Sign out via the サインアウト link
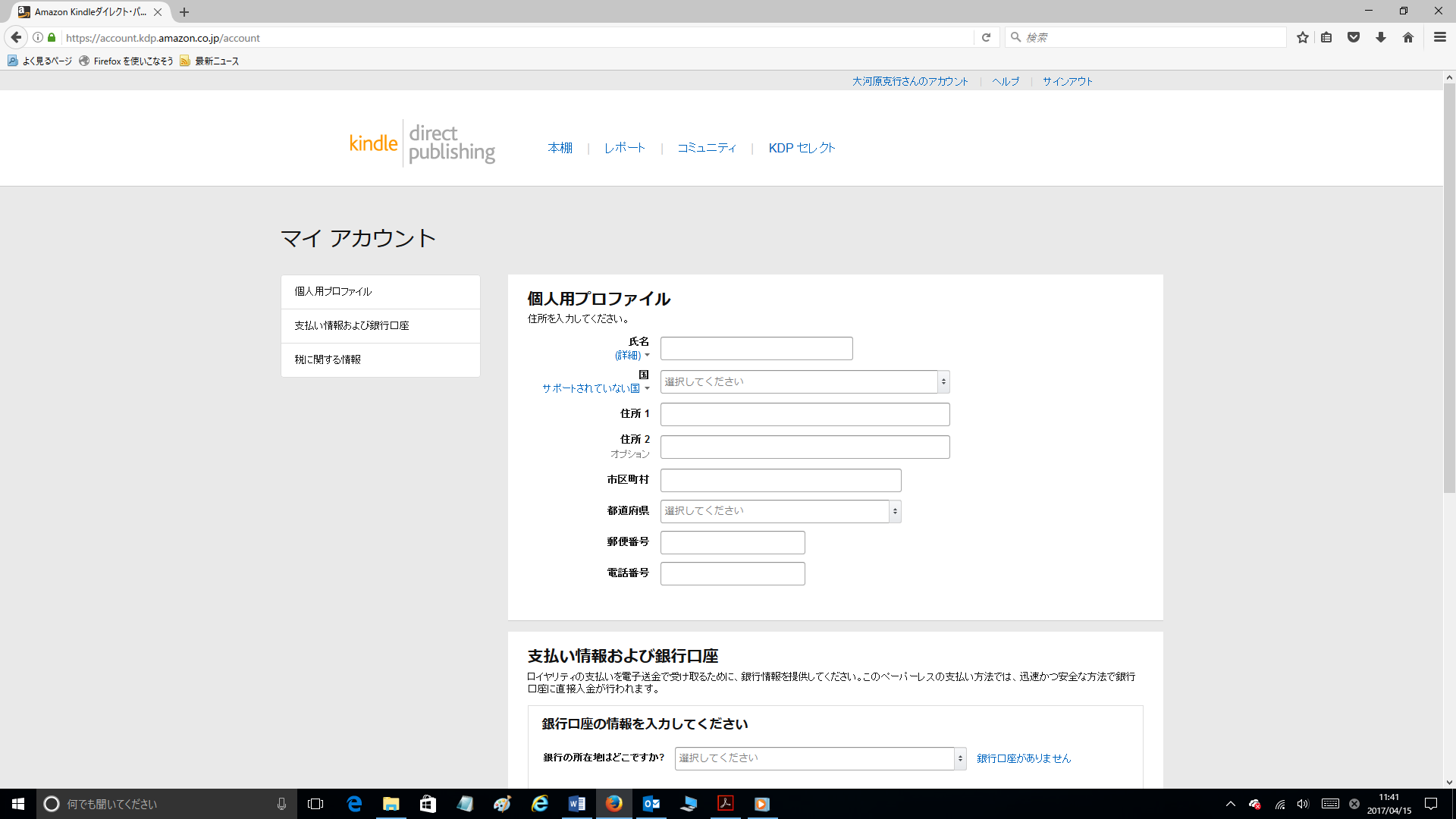Viewport: 1456px width, 819px height. [x=1066, y=81]
